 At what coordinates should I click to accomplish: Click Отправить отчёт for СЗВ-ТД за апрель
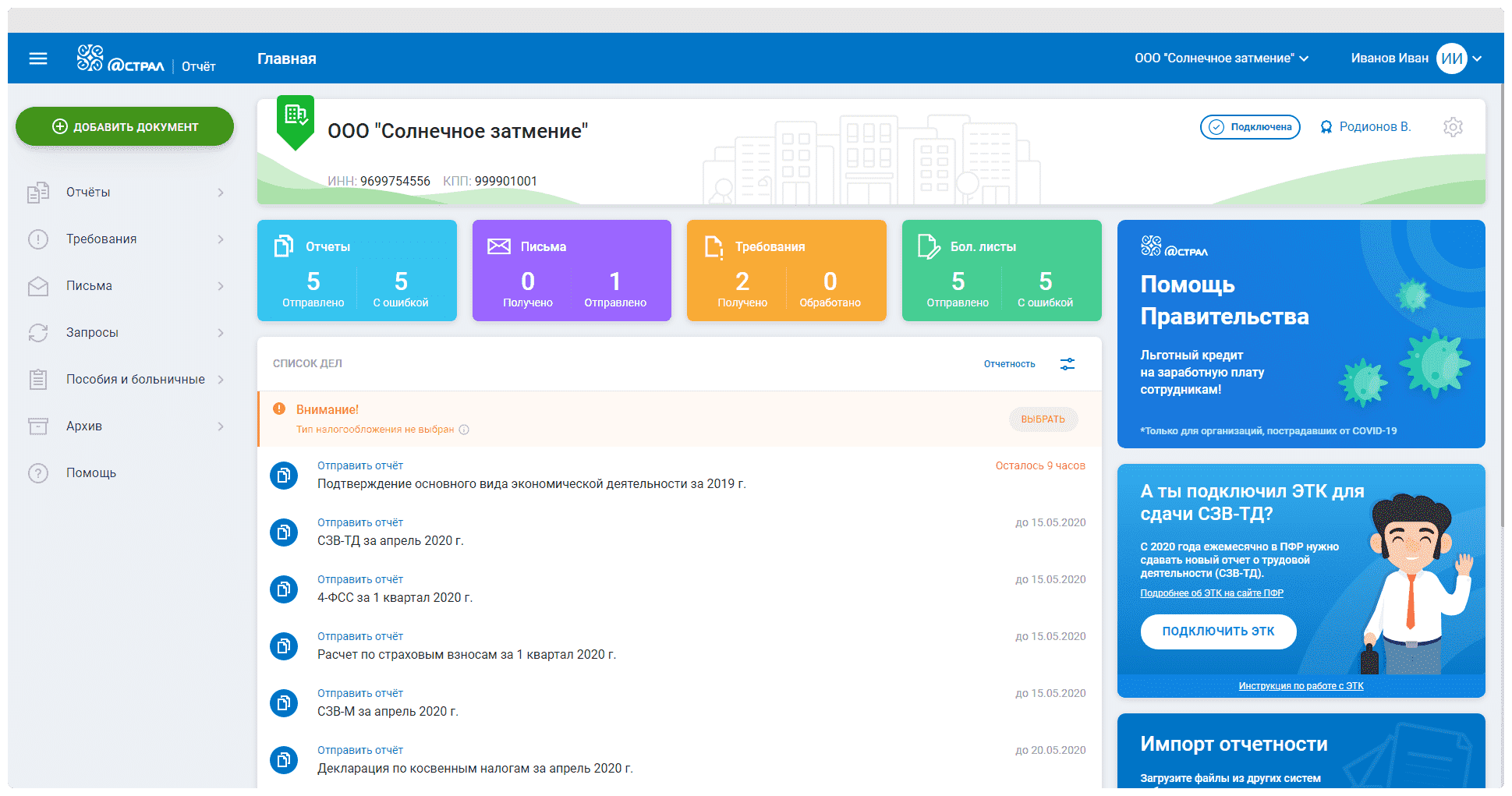(360, 522)
